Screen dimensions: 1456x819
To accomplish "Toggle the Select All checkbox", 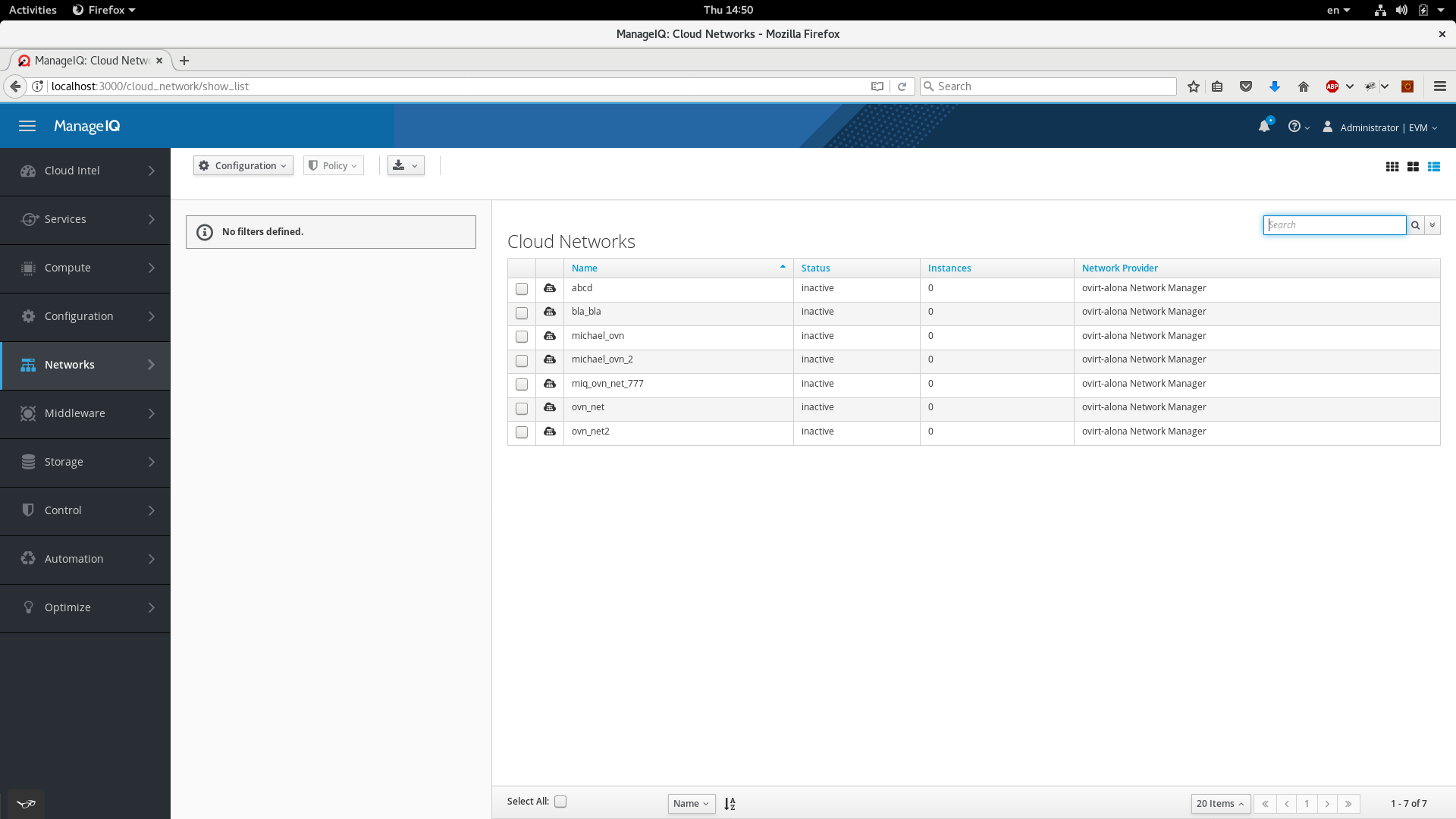I will click(560, 801).
